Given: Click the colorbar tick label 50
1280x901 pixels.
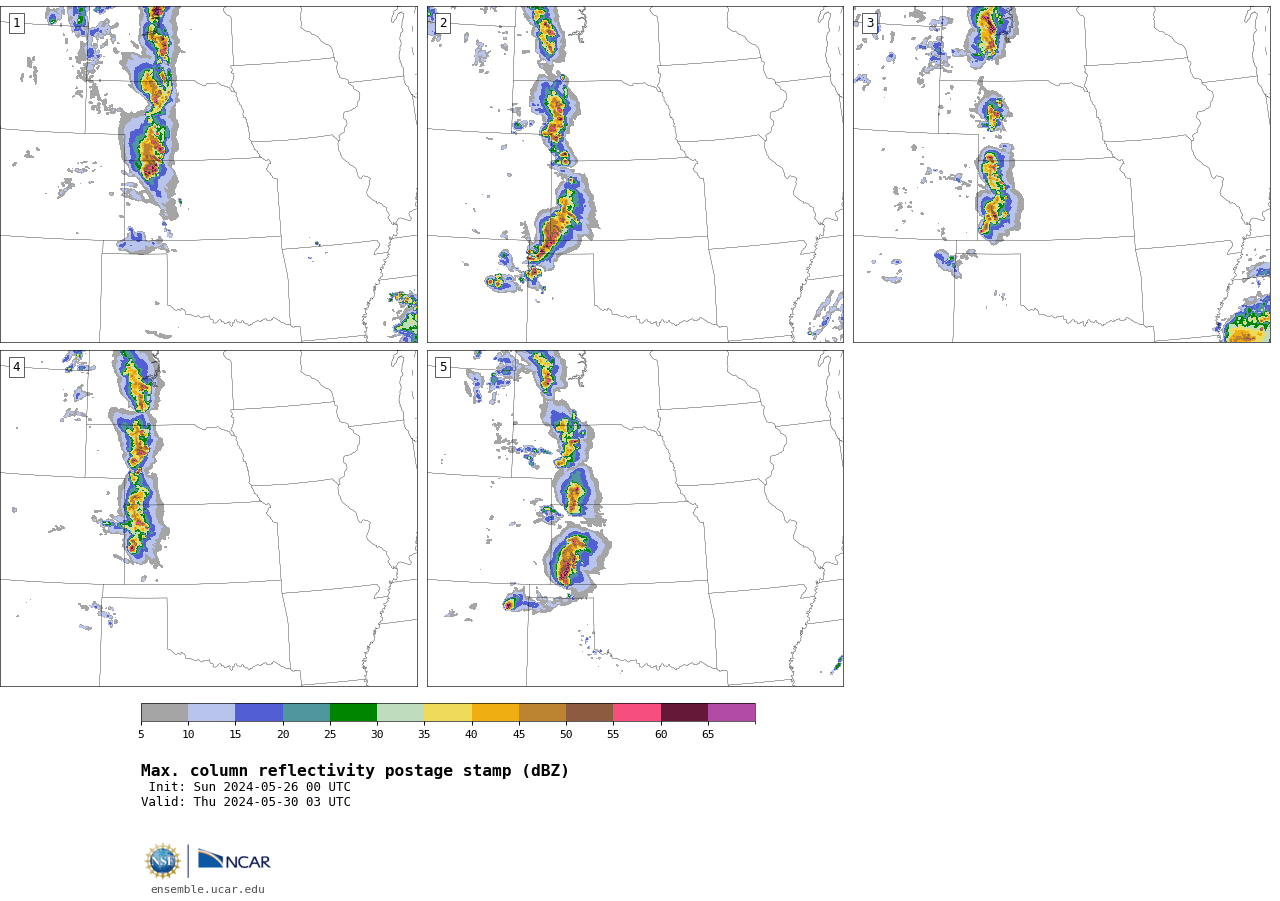Looking at the screenshot, I should 566,734.
